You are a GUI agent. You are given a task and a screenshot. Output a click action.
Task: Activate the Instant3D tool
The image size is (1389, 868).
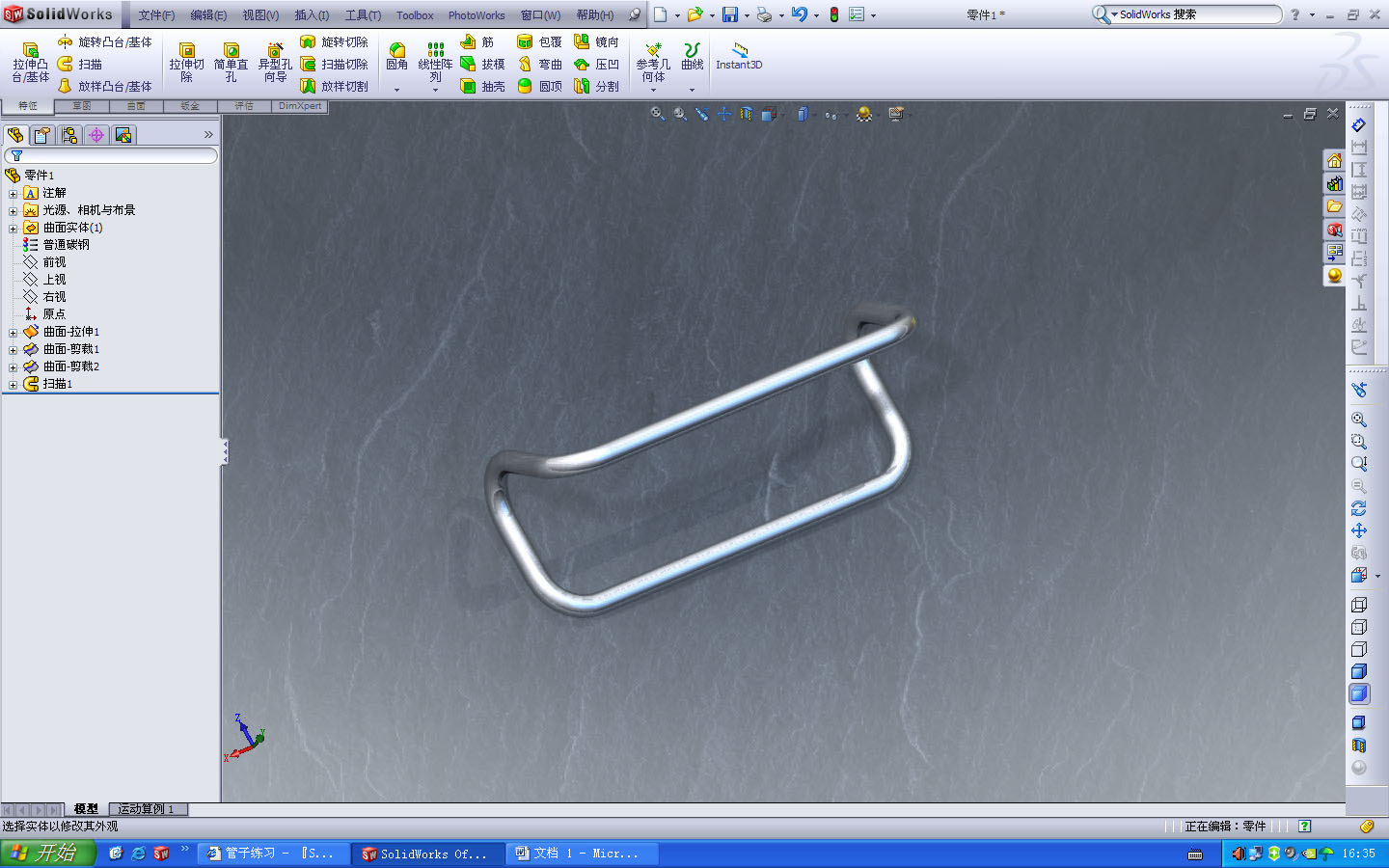pyautogui.click(x=739, y=56)
